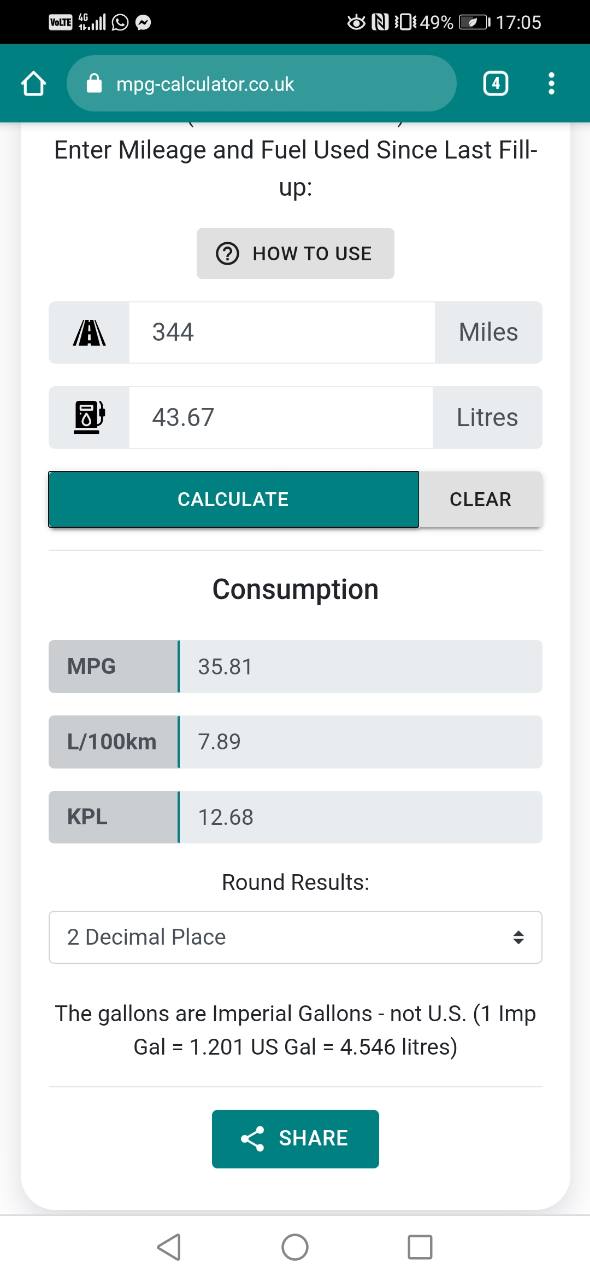Tap the road icon beside mileage field
590x1280 pixels.
89,332
